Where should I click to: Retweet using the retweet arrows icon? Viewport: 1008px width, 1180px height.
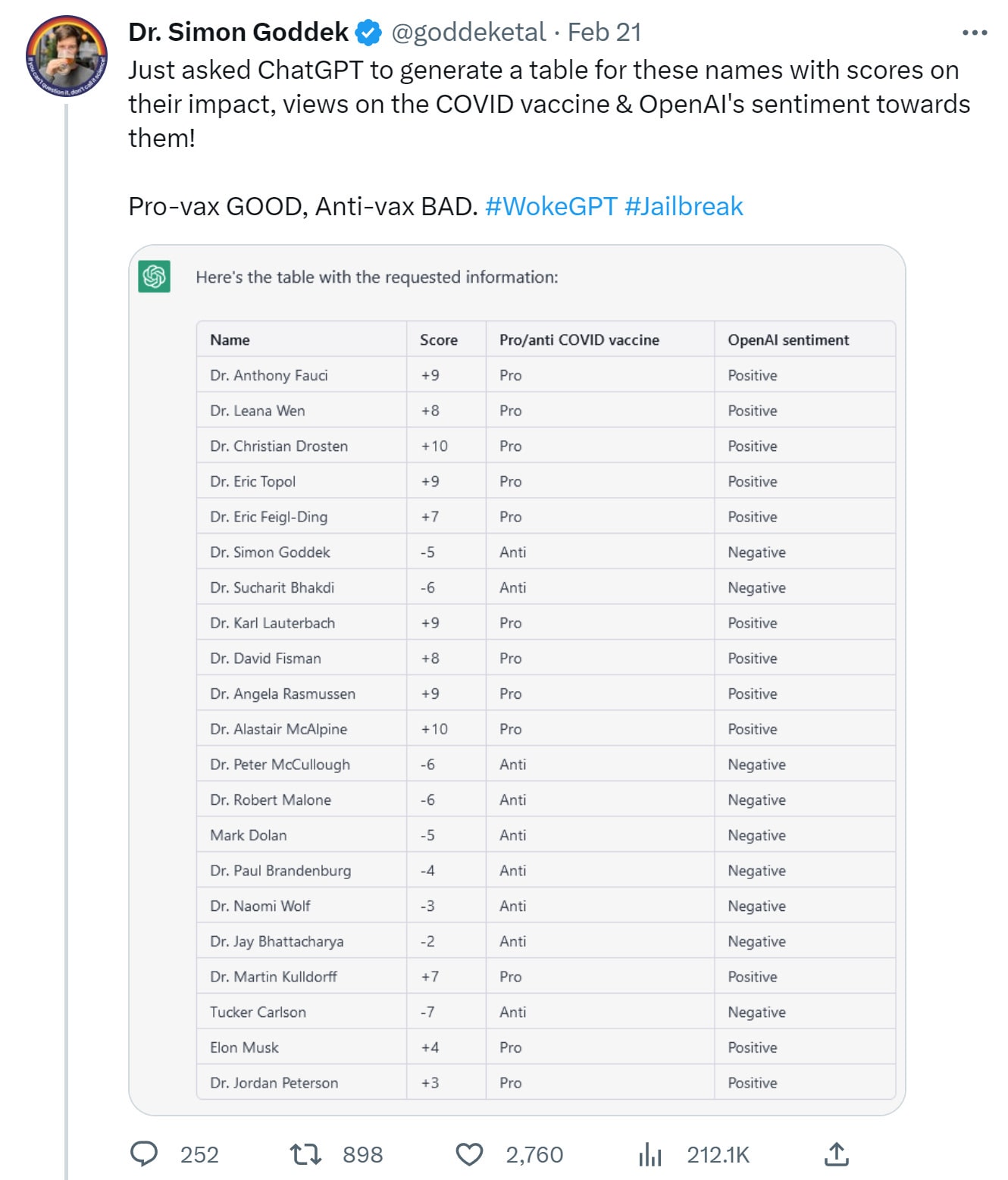point(306,1153)
